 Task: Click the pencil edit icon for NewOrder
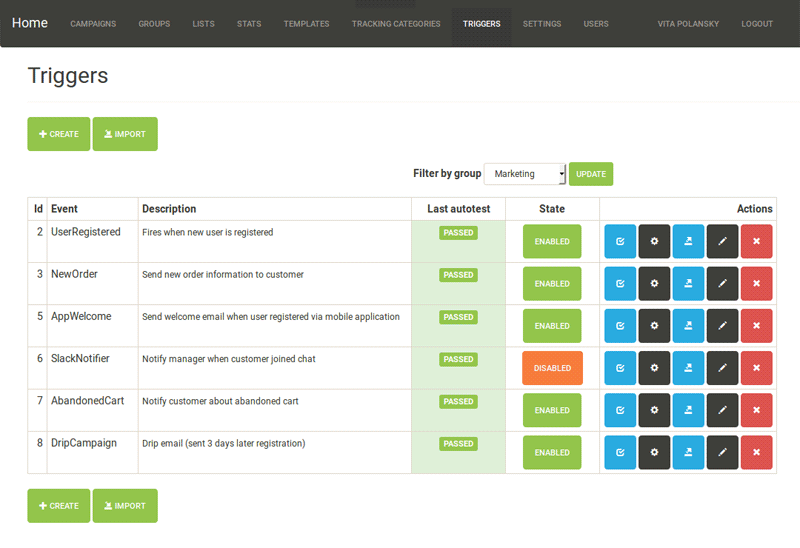(722, 284)
